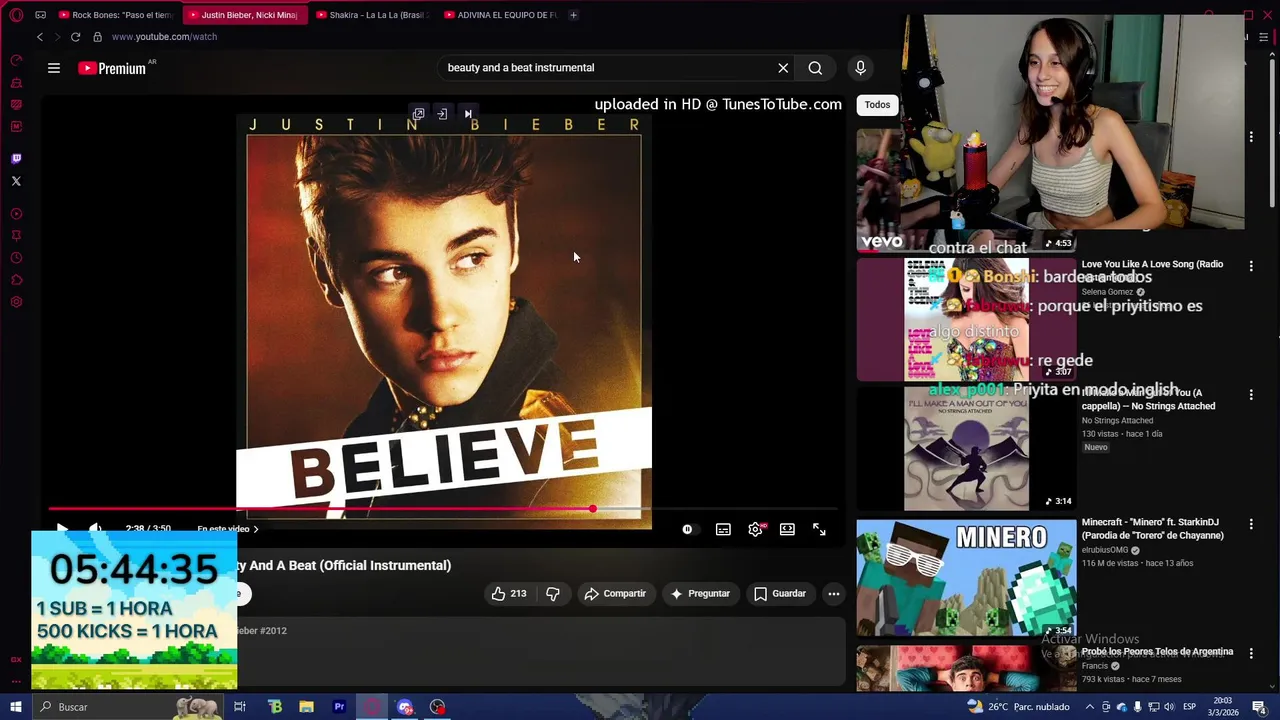Open options for Love You Like A Love Song
Screen dimensions: 1280x720
(1251, 266)
